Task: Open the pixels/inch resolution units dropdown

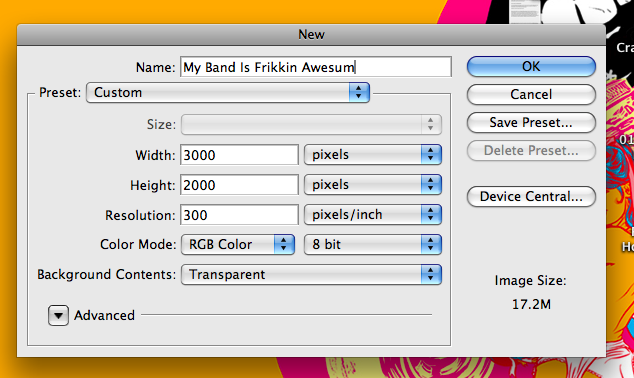Action: coord(372,215)
